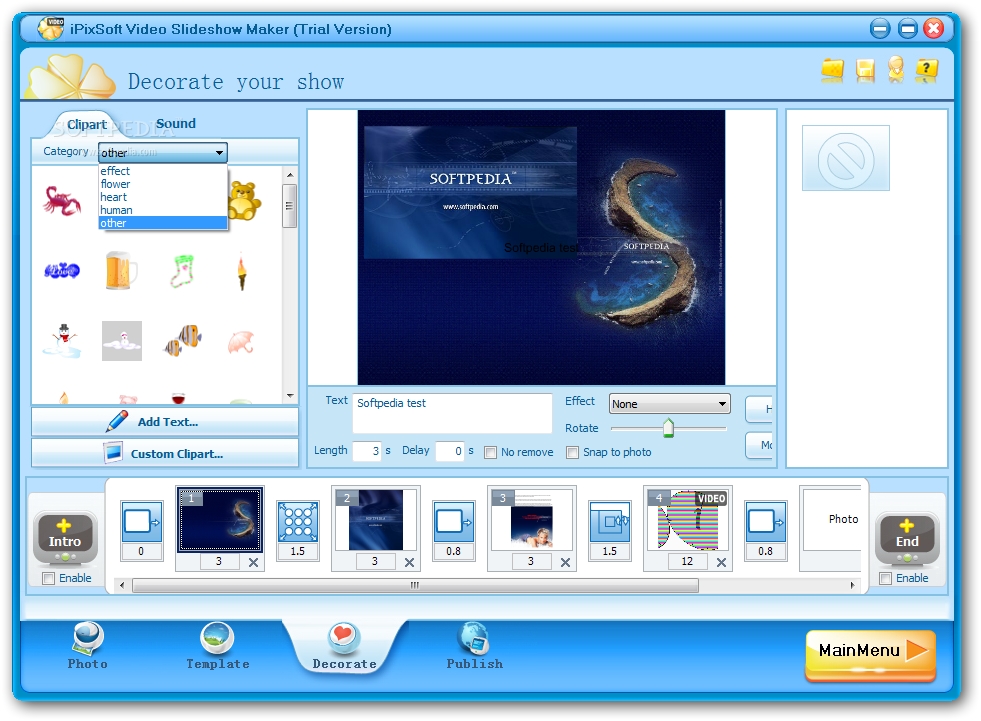
Task: Pick the blue Love text clipart
Action: 61,270
